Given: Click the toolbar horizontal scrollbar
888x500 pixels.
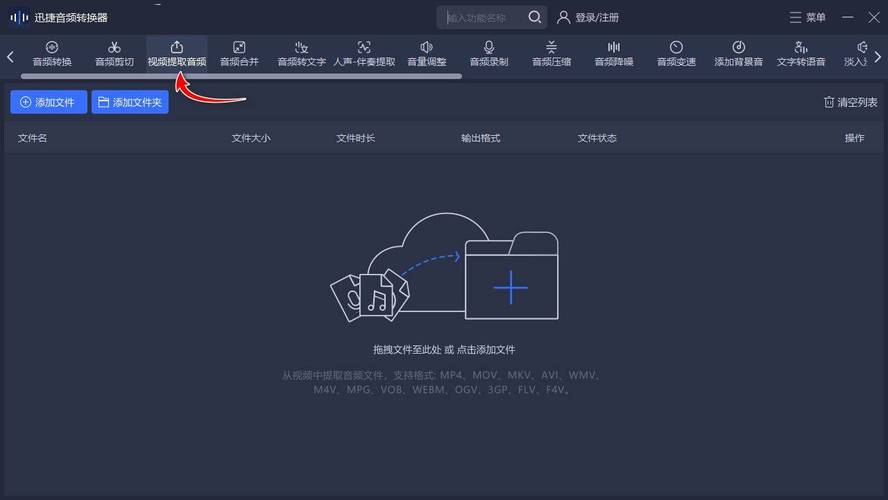Looking at the screenshot, I should pos(241,76).
